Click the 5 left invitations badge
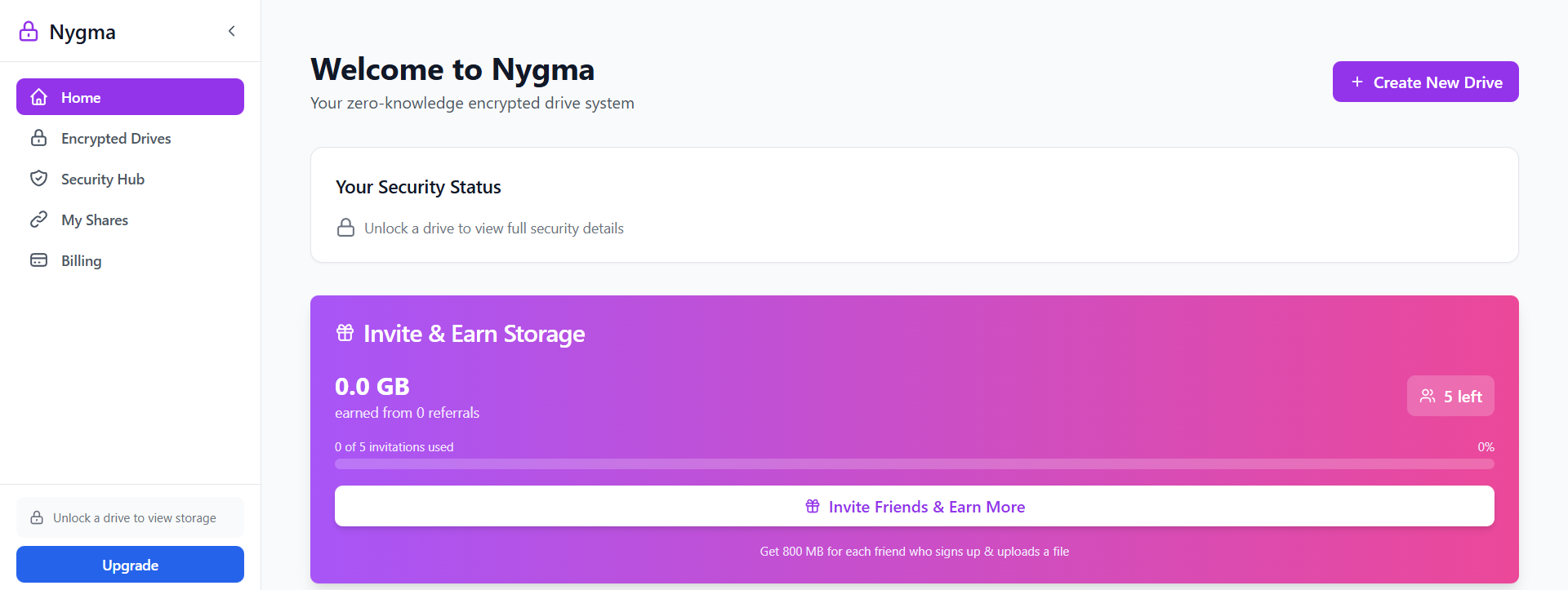This screenshot has width=1568, height=590. coord(1450,396)
